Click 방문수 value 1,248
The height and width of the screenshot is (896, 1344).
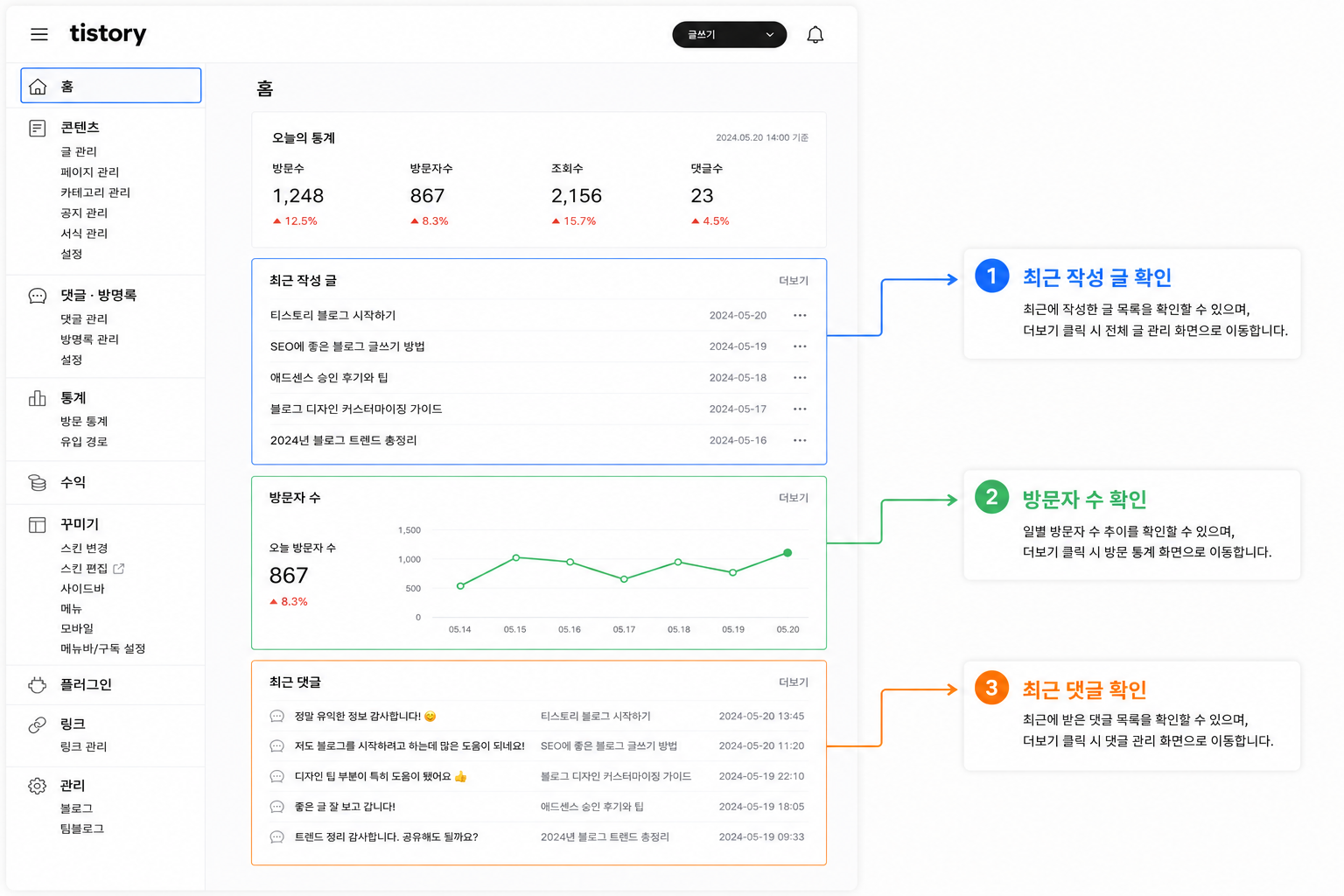coord(297,196)
